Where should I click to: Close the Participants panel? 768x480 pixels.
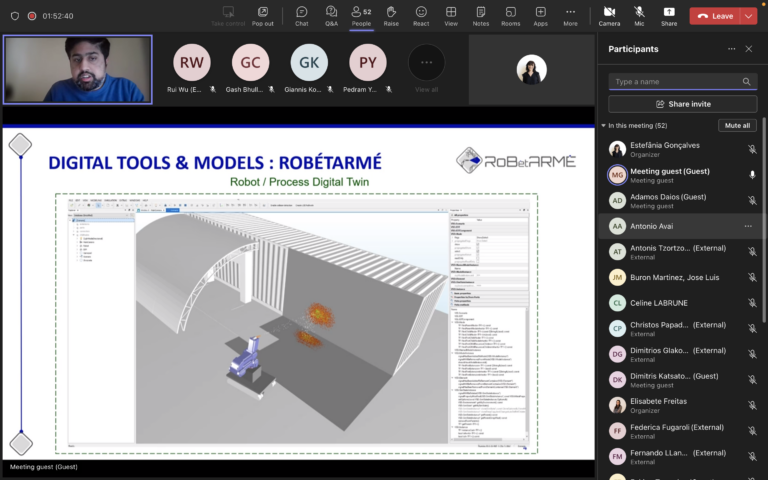[x=748, y=48]
